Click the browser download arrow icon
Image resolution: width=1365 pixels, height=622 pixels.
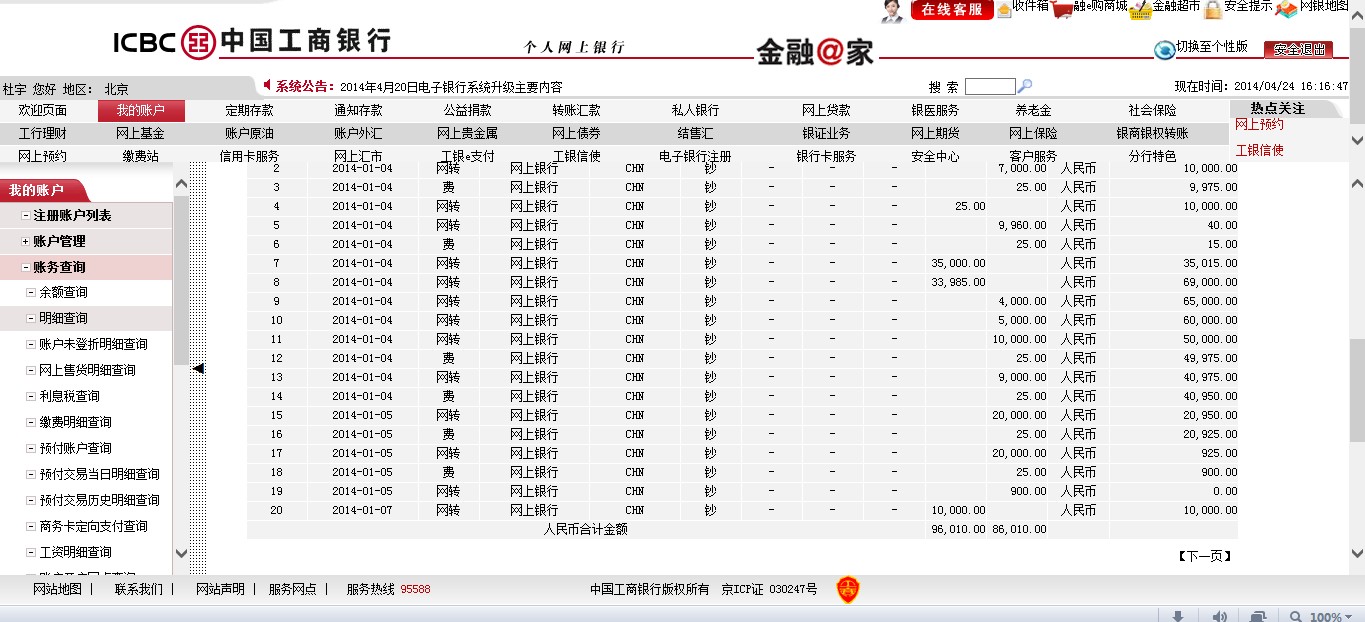tap(1178, 616)
